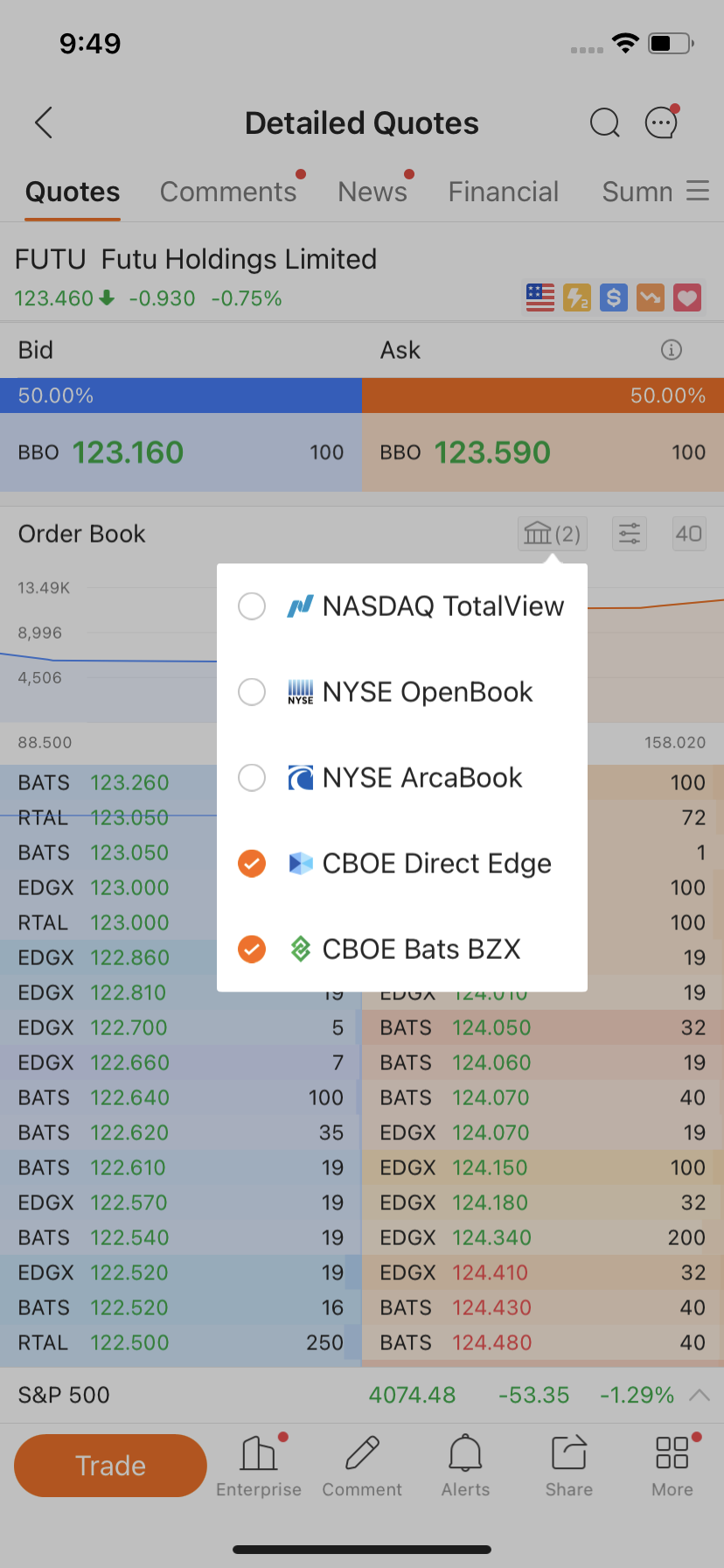Viewport: 724px width, 1568px height.
Task: Select the NASDAQ TotalView label
Action: (443, 605)
